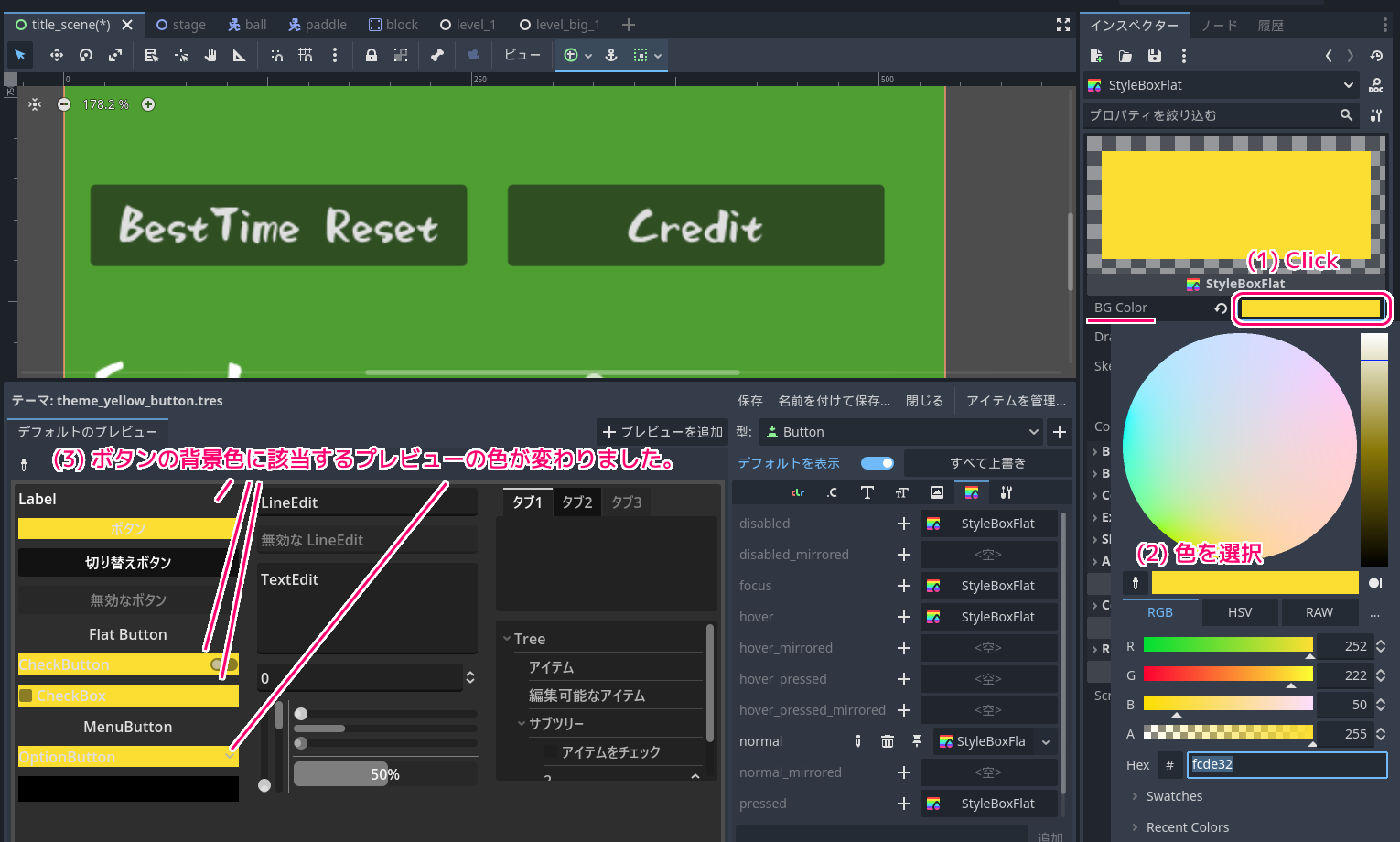Toggle the CheckButton in the preview
The height and width of the screenshot is (842, 1400).
click(x=128, y=664)
